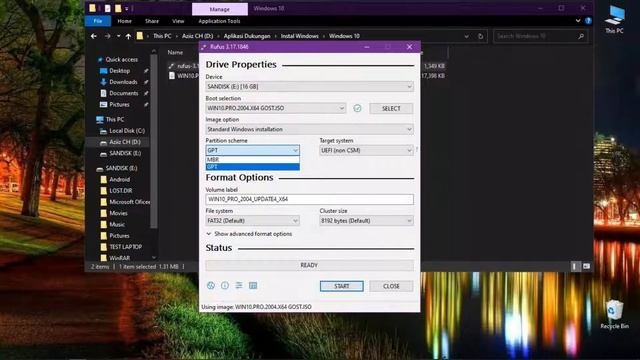Open Rufus language selection globe icon
This screenshot has height=360, width=640.
pyautogui.click(x=211, y=286)
